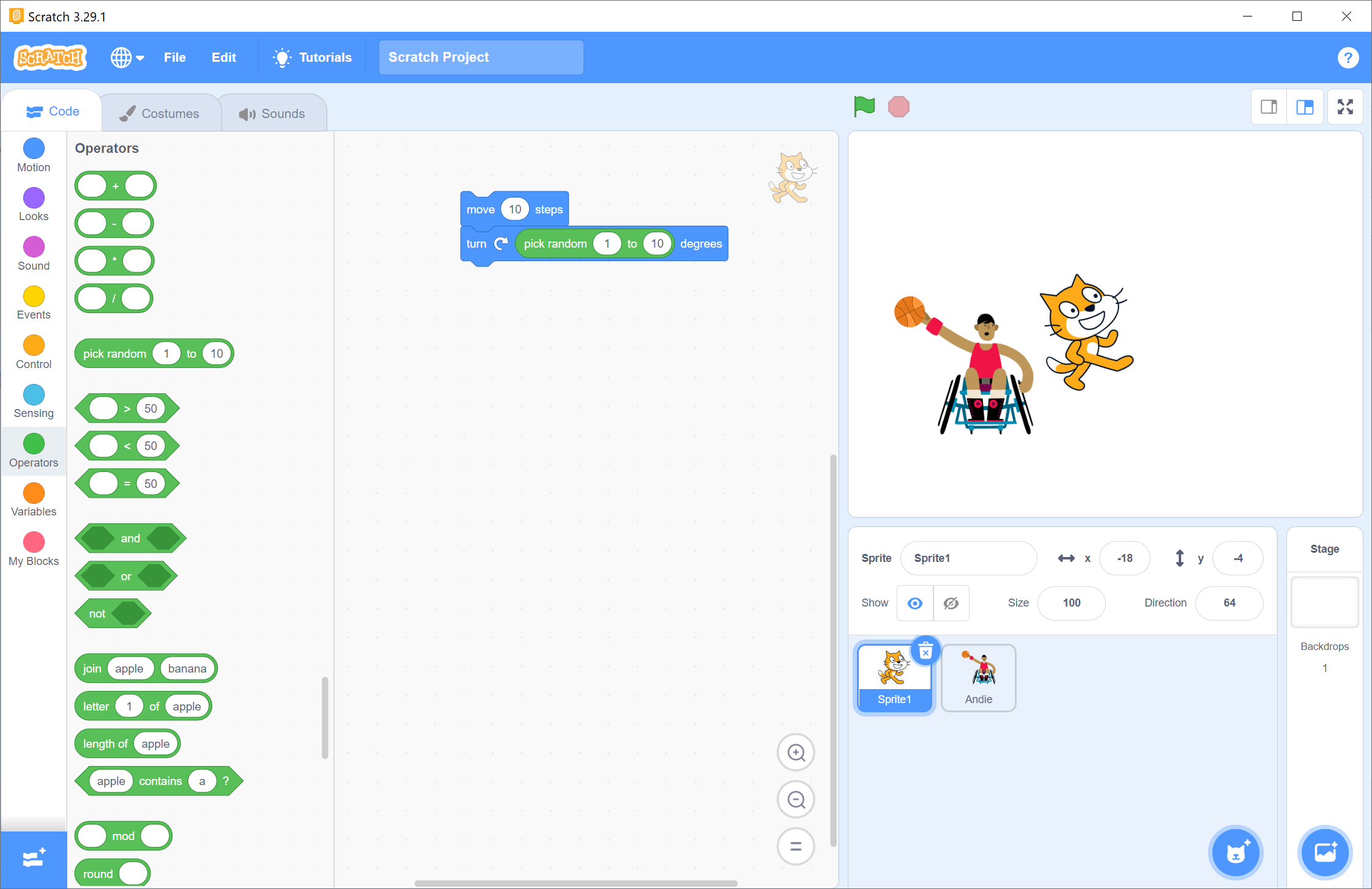Zoom in on the code workspace
1372x889 pixels.
(795, 752)
